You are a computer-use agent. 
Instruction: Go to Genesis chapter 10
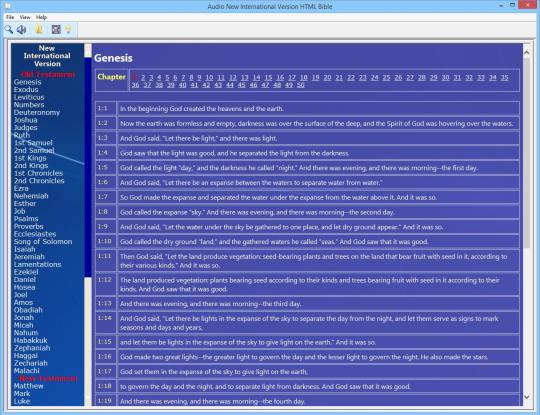click(209, 77)
